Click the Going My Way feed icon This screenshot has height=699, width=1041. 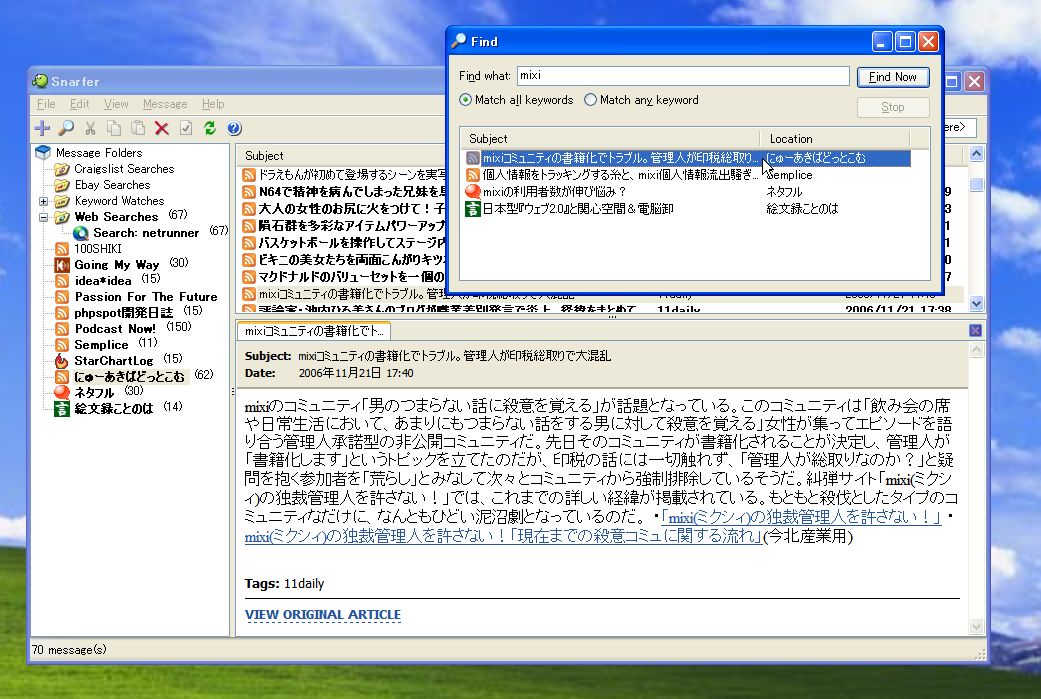pyautogui.click(x=62, y=265)
